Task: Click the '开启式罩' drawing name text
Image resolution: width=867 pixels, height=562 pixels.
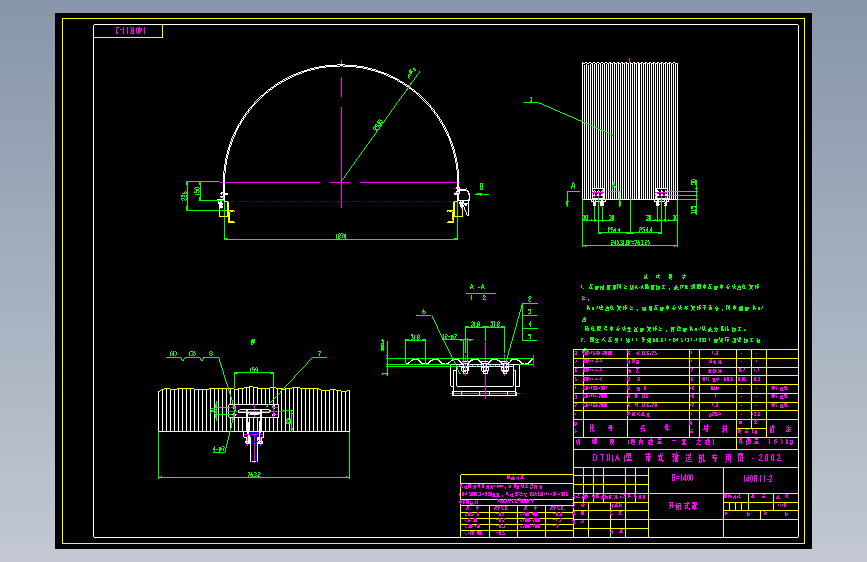Action: pos(683,506)
